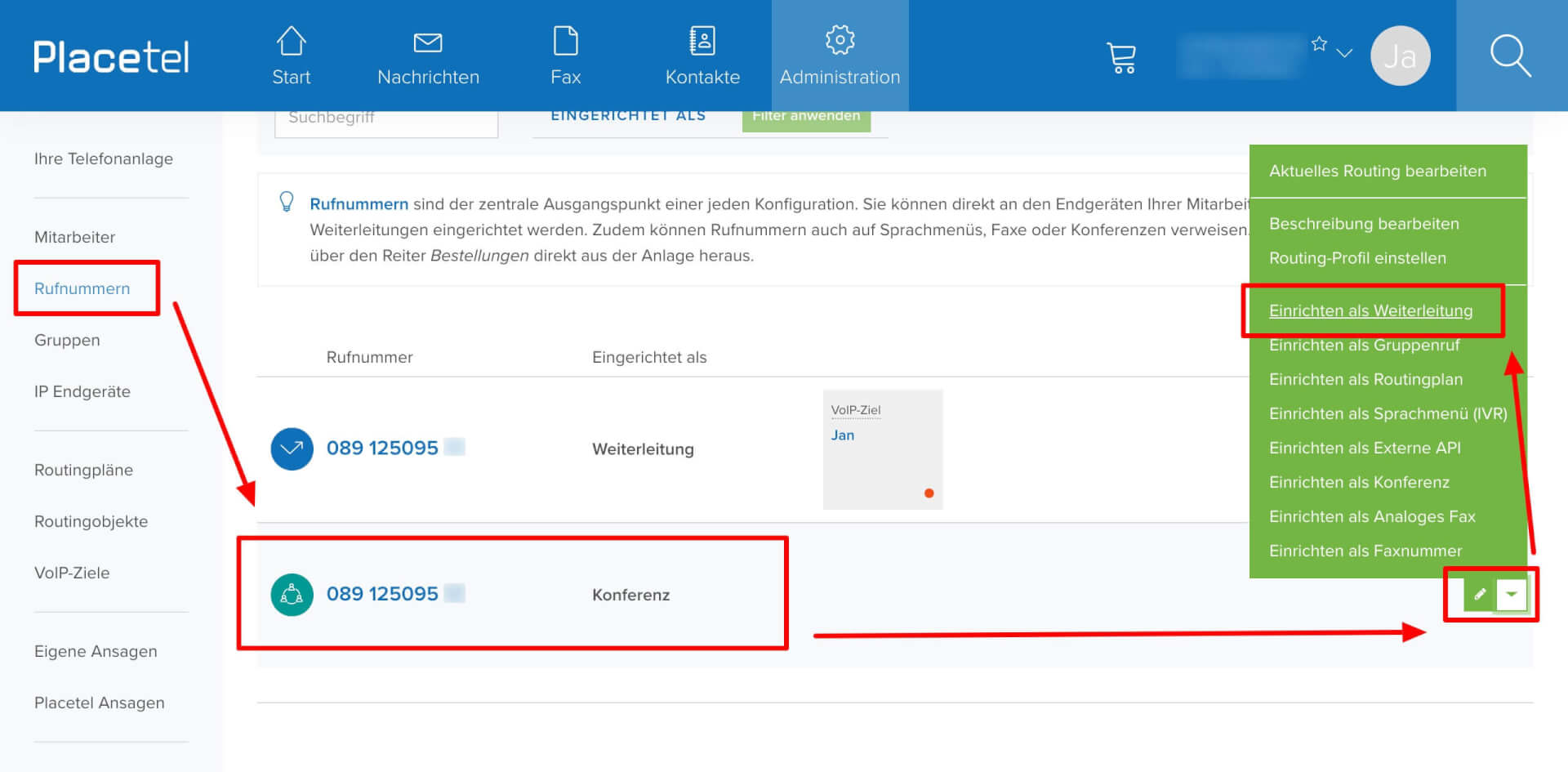Open Gruppen in sidebar
The image size is (1568, 772).
(67, 340)
